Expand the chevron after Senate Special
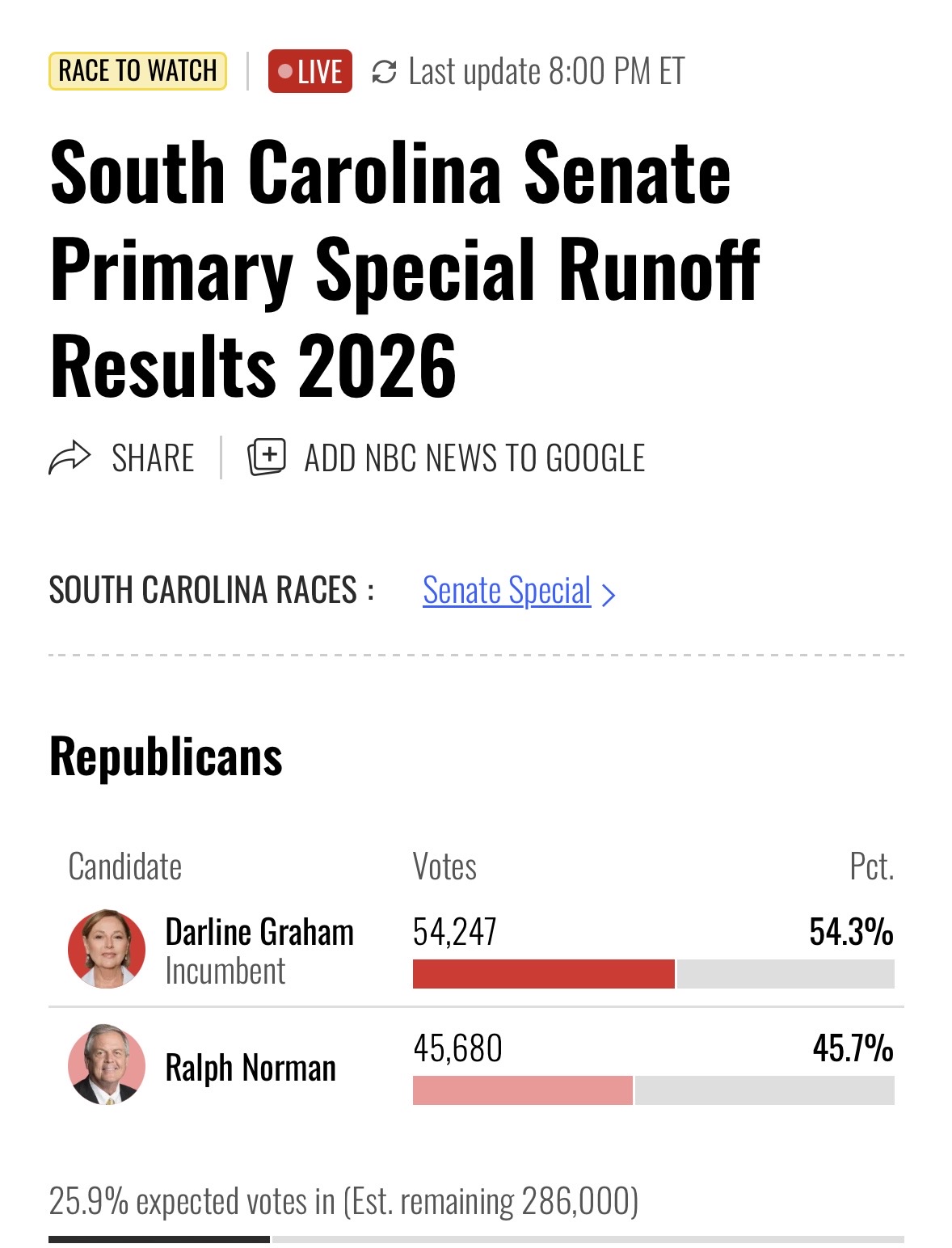 tap(609, 595)
